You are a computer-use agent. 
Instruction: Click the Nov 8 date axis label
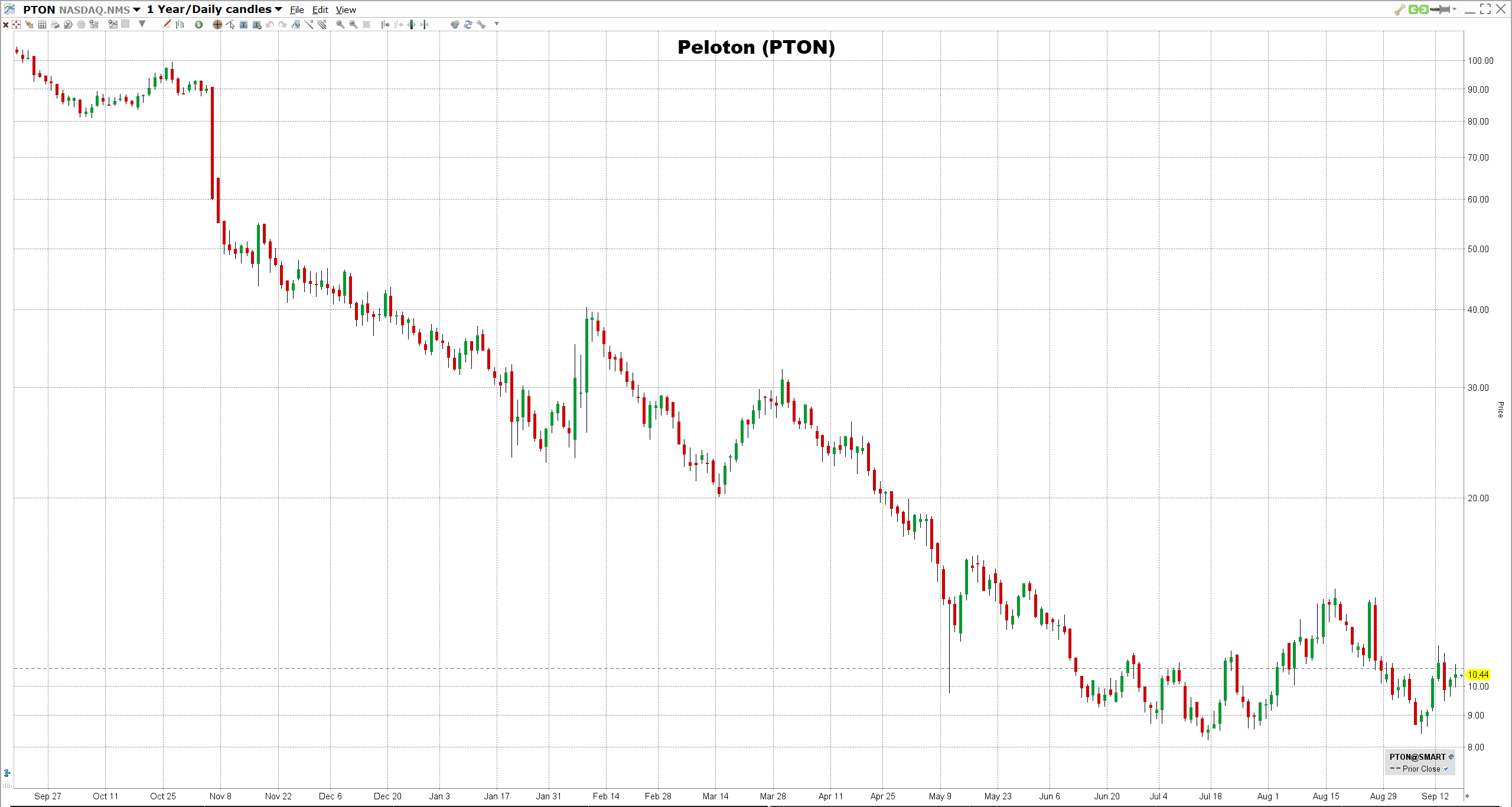[x=220, y=796]
